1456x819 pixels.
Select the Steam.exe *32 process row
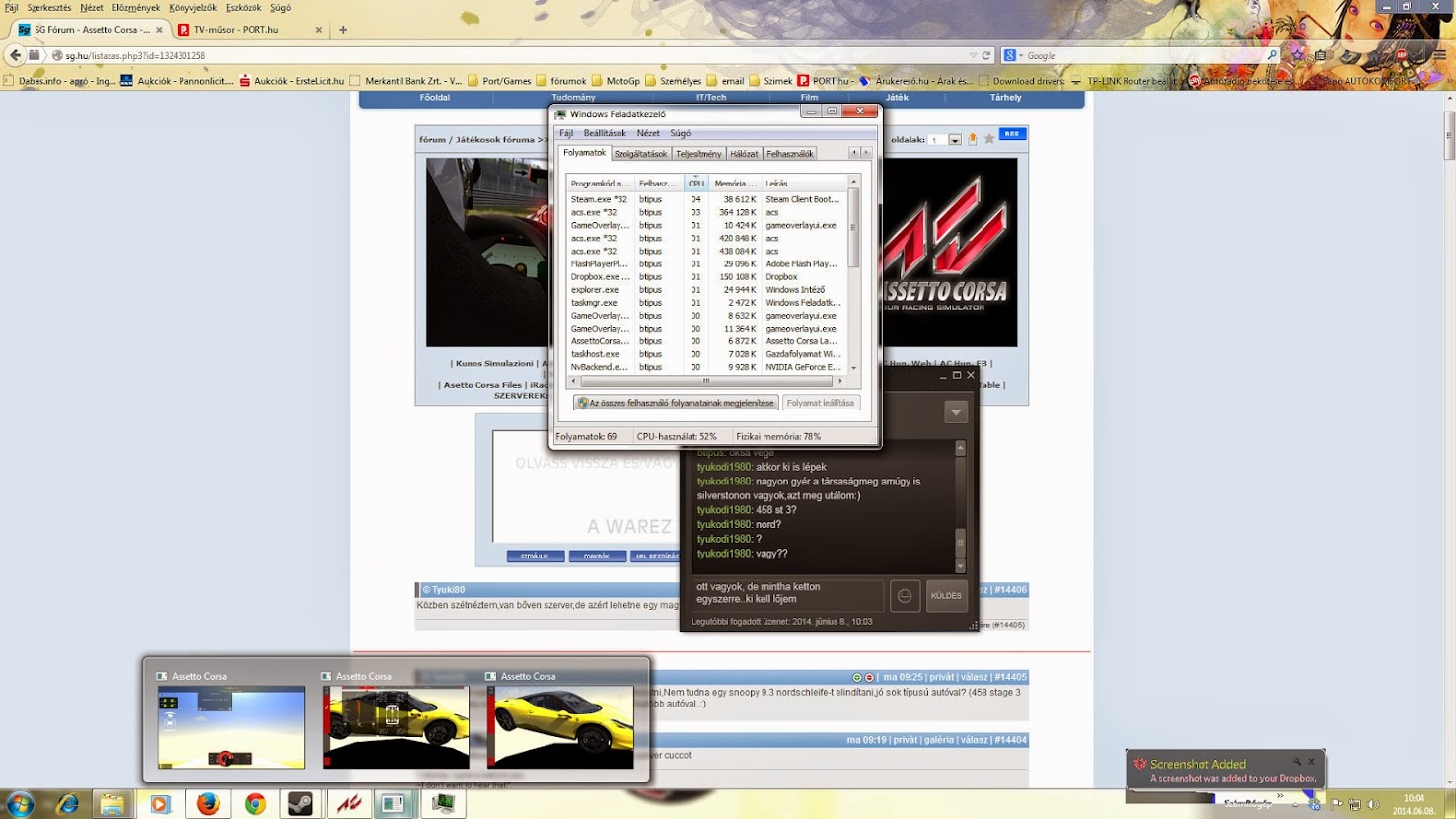[706, 199]
